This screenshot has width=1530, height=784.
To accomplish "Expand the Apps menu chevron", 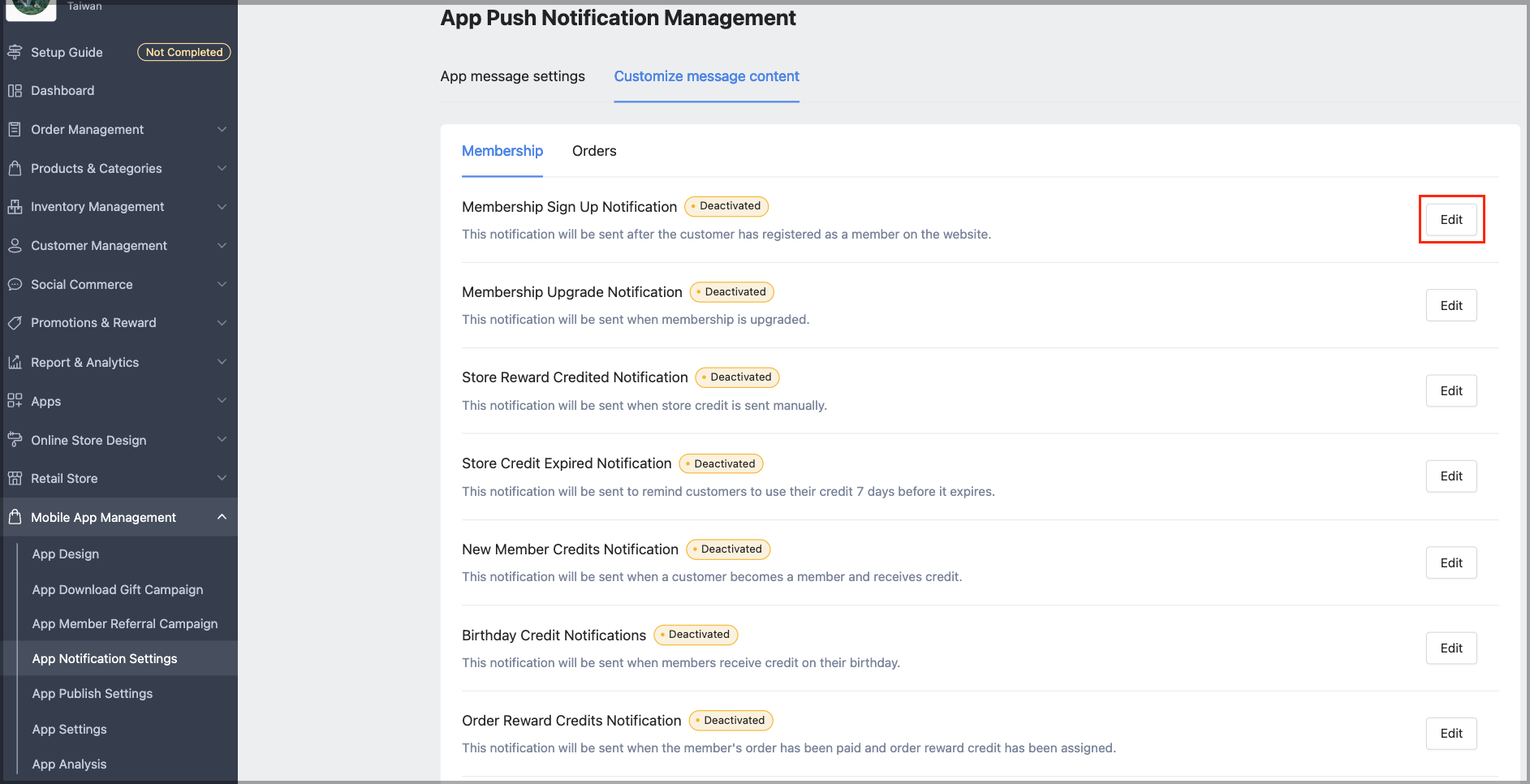I will pos(222,401).
